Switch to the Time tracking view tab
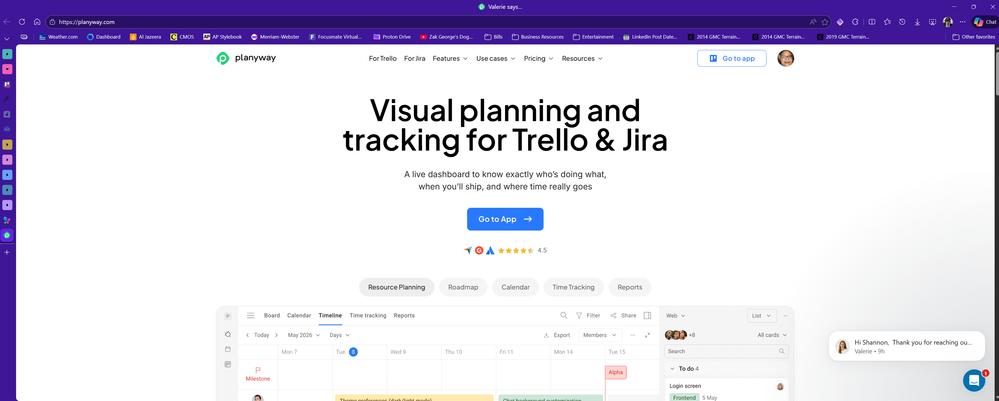The image size is (999, 401). click(x=368, y=316)
